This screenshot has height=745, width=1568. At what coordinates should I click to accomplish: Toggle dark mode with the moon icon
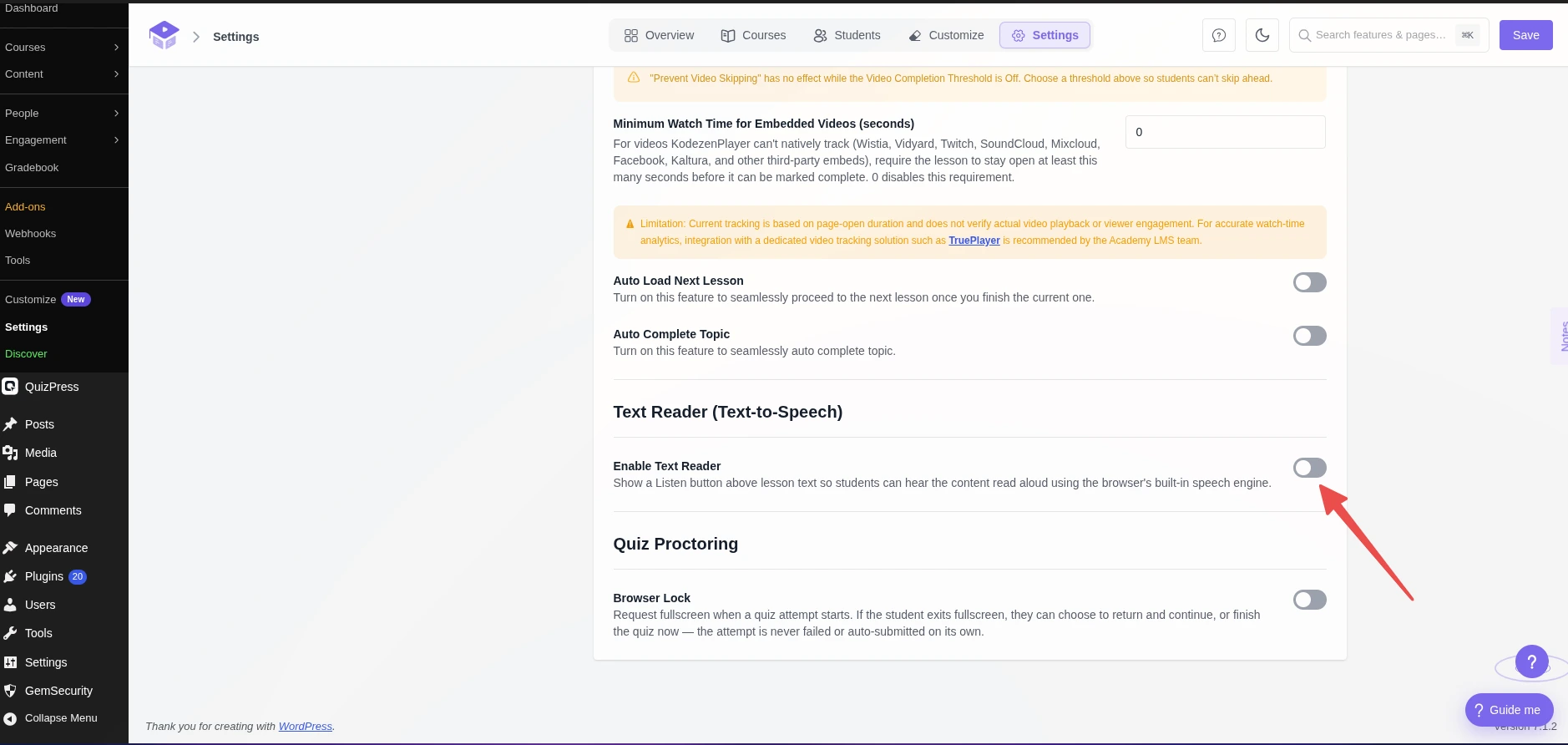(1262, 35)
